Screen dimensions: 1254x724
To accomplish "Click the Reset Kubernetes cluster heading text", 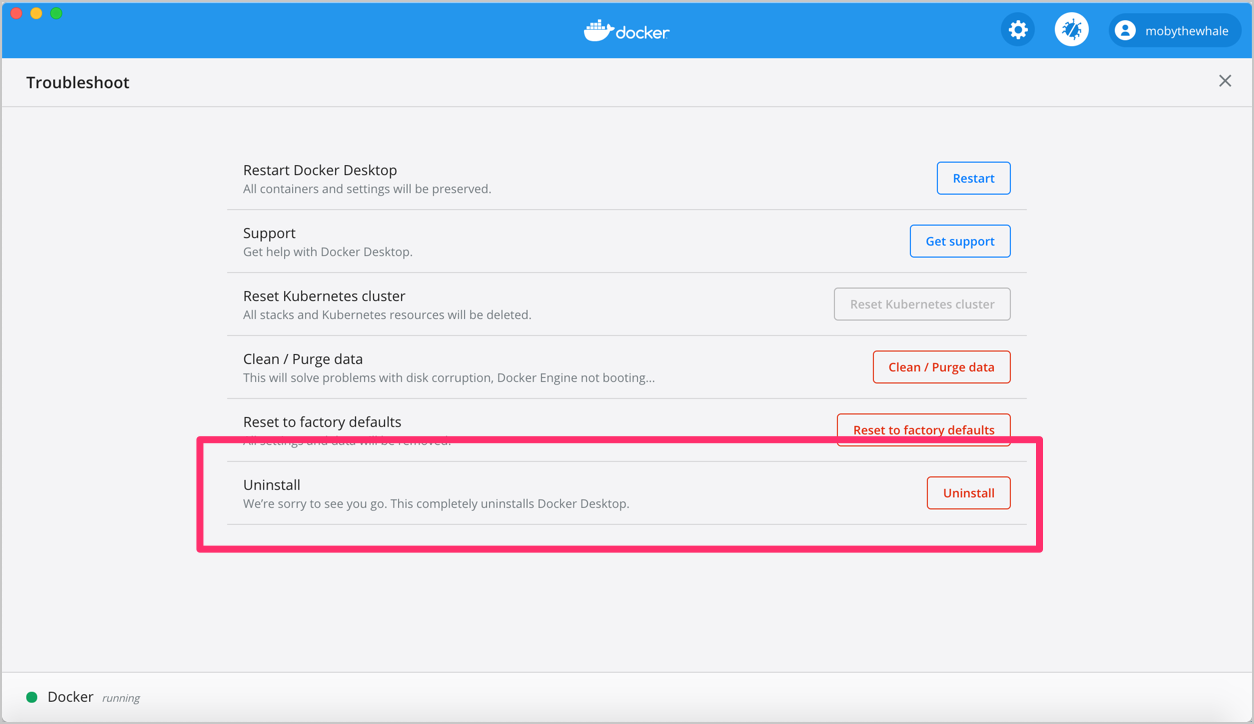I will (x=324, y=296).
